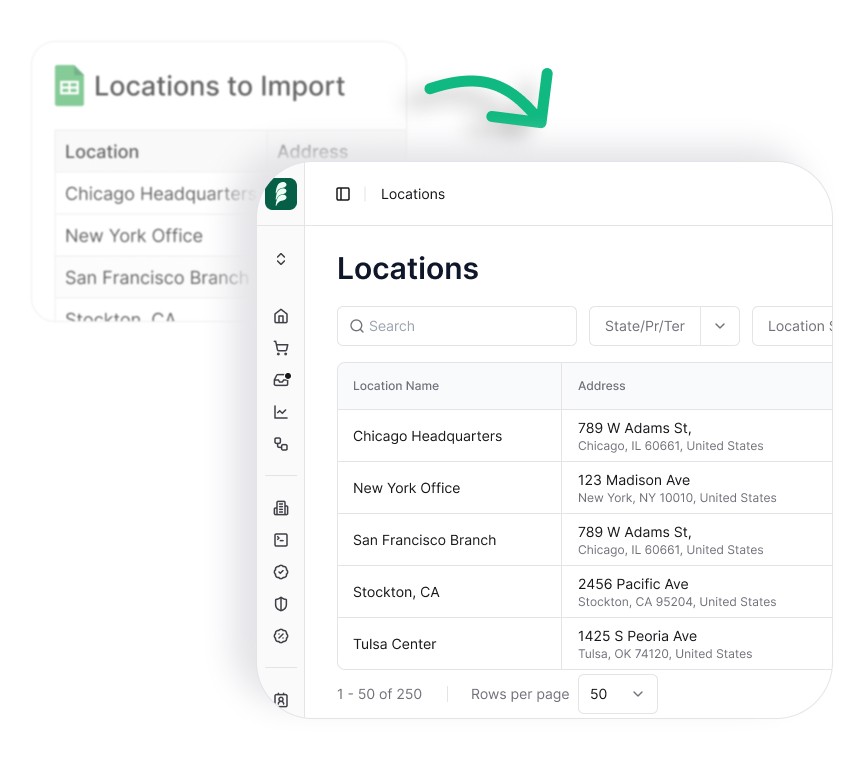
Task: Open the shopping cart icon
Action: [x=281, y=348]
